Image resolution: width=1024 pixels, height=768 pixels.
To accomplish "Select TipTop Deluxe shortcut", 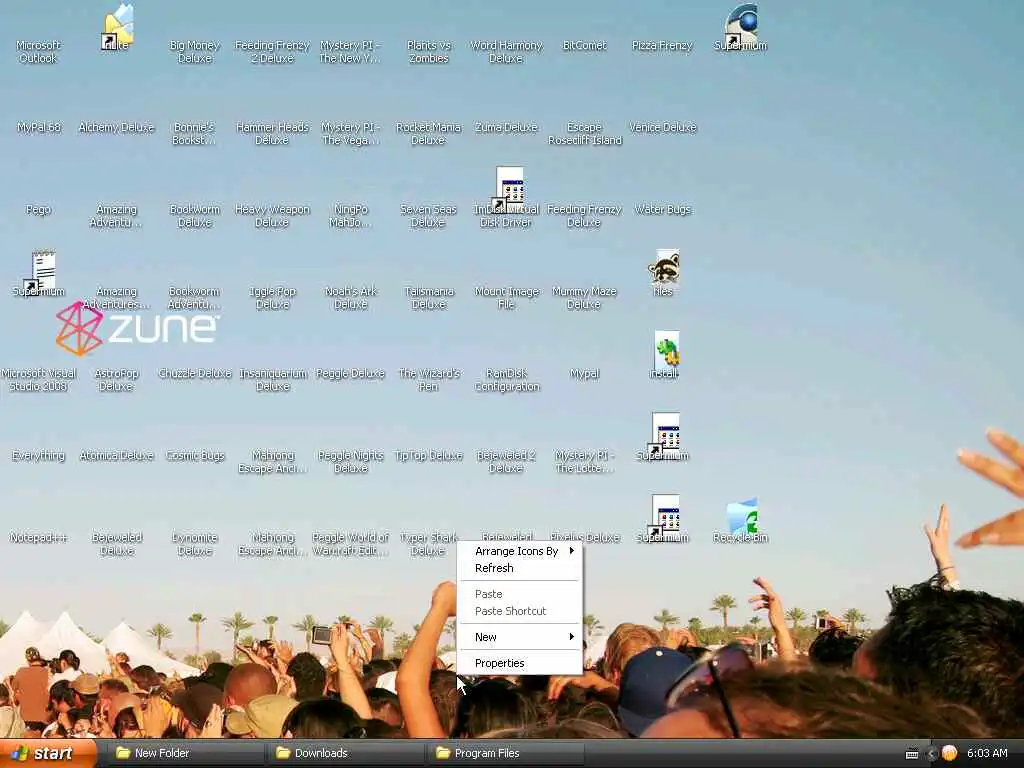I will point(428,455).
